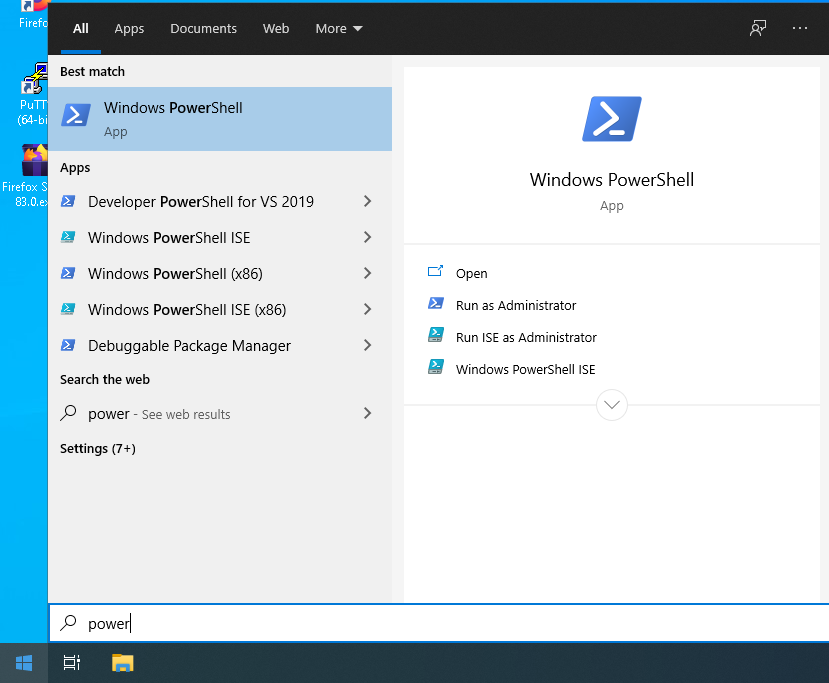Switch to the Apps search tab
The width and height of the screenshot is (829, 683).
pyautogui.click(x=129, y=29)
